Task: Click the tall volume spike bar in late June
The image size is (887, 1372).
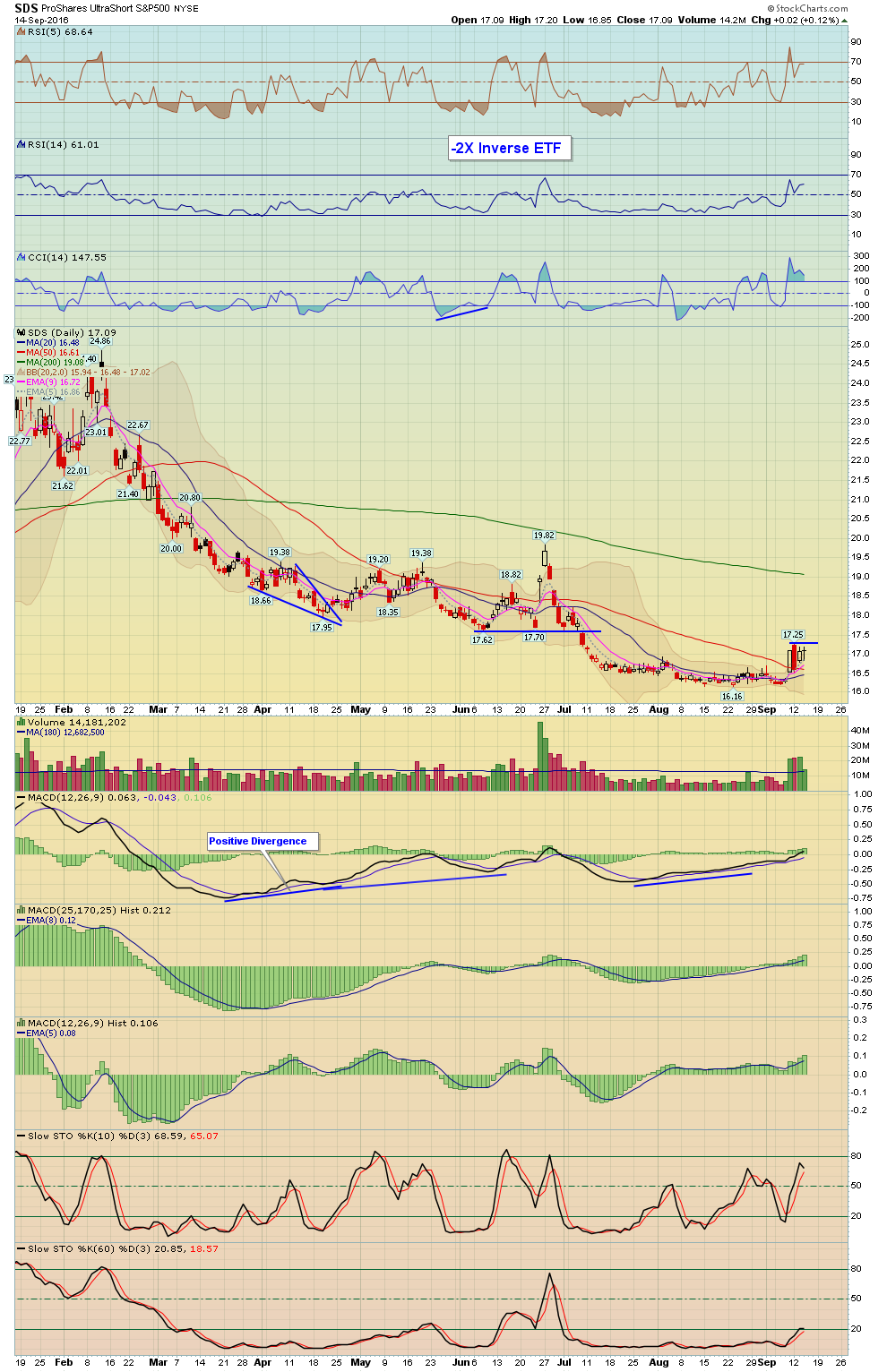Action: point(540,756)
